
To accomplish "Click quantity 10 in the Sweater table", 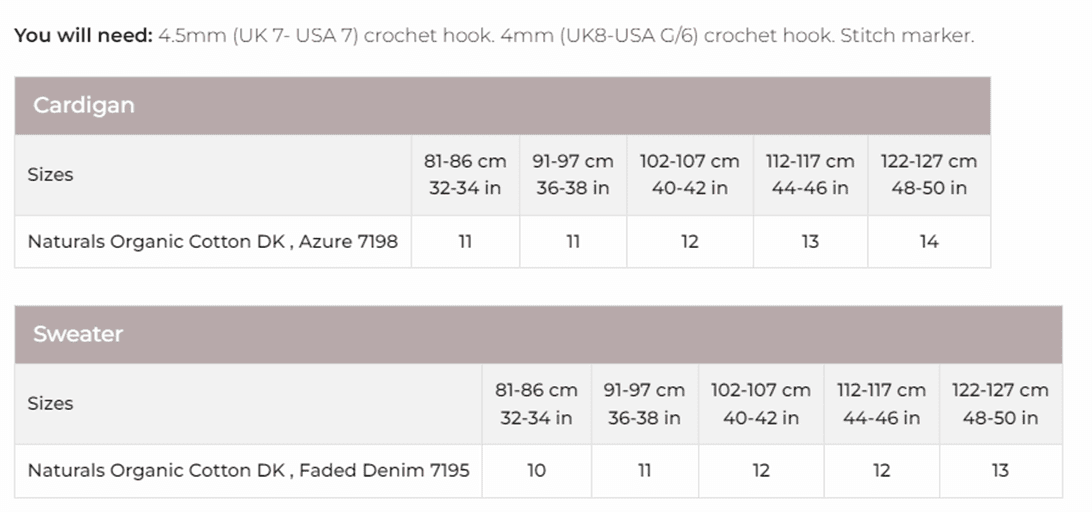I will pos(536,470).
